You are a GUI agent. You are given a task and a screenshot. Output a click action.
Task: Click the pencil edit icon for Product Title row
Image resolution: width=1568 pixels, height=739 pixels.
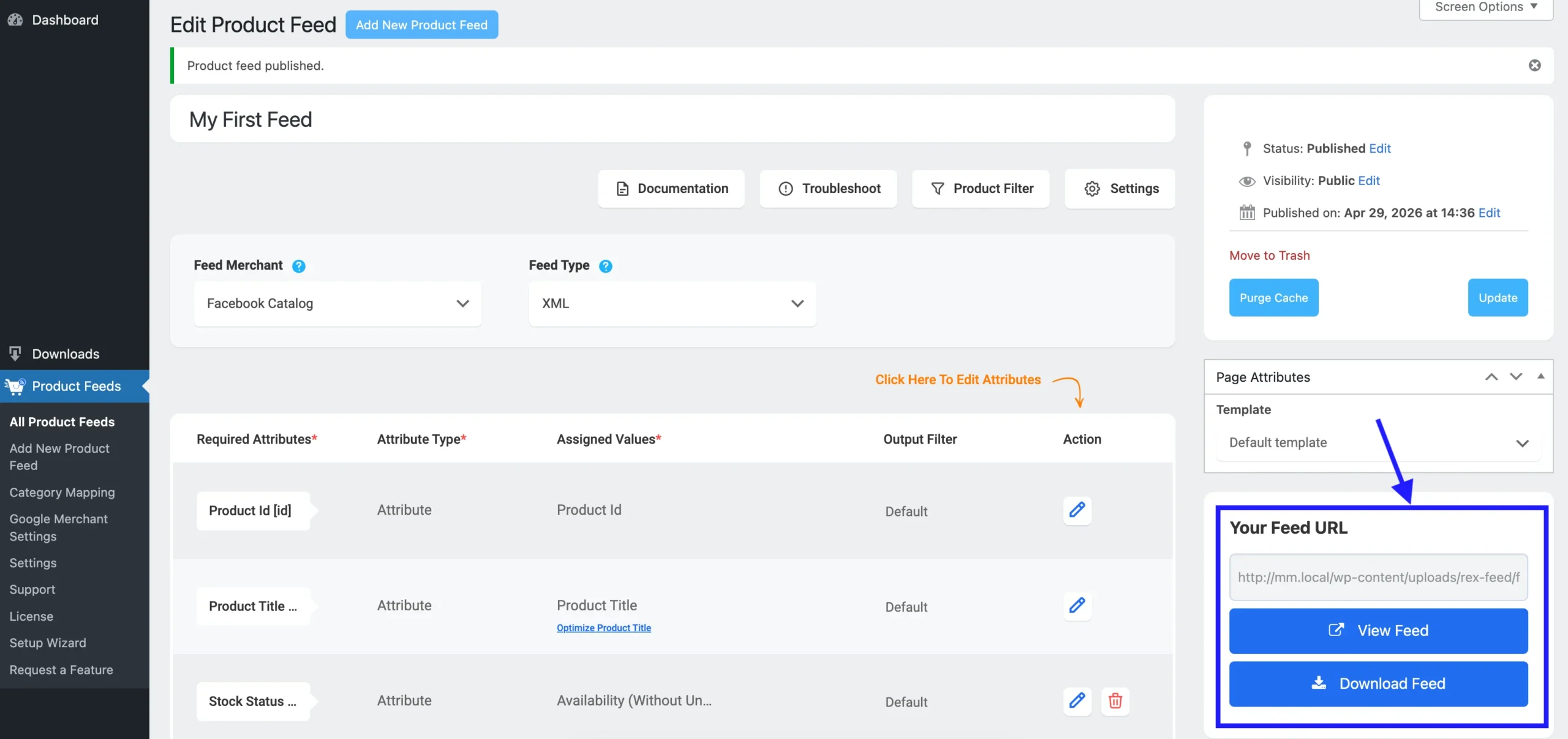coord(1077,605)
